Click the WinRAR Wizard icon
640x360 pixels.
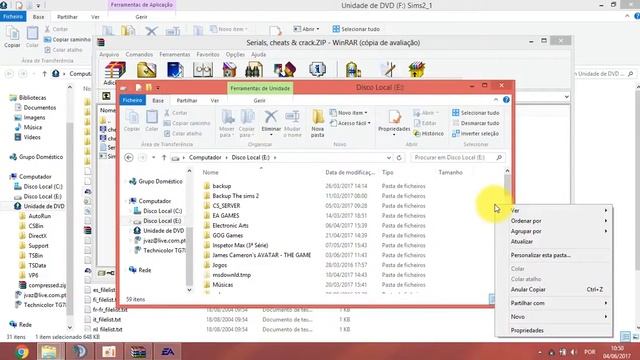coord(284,70)
